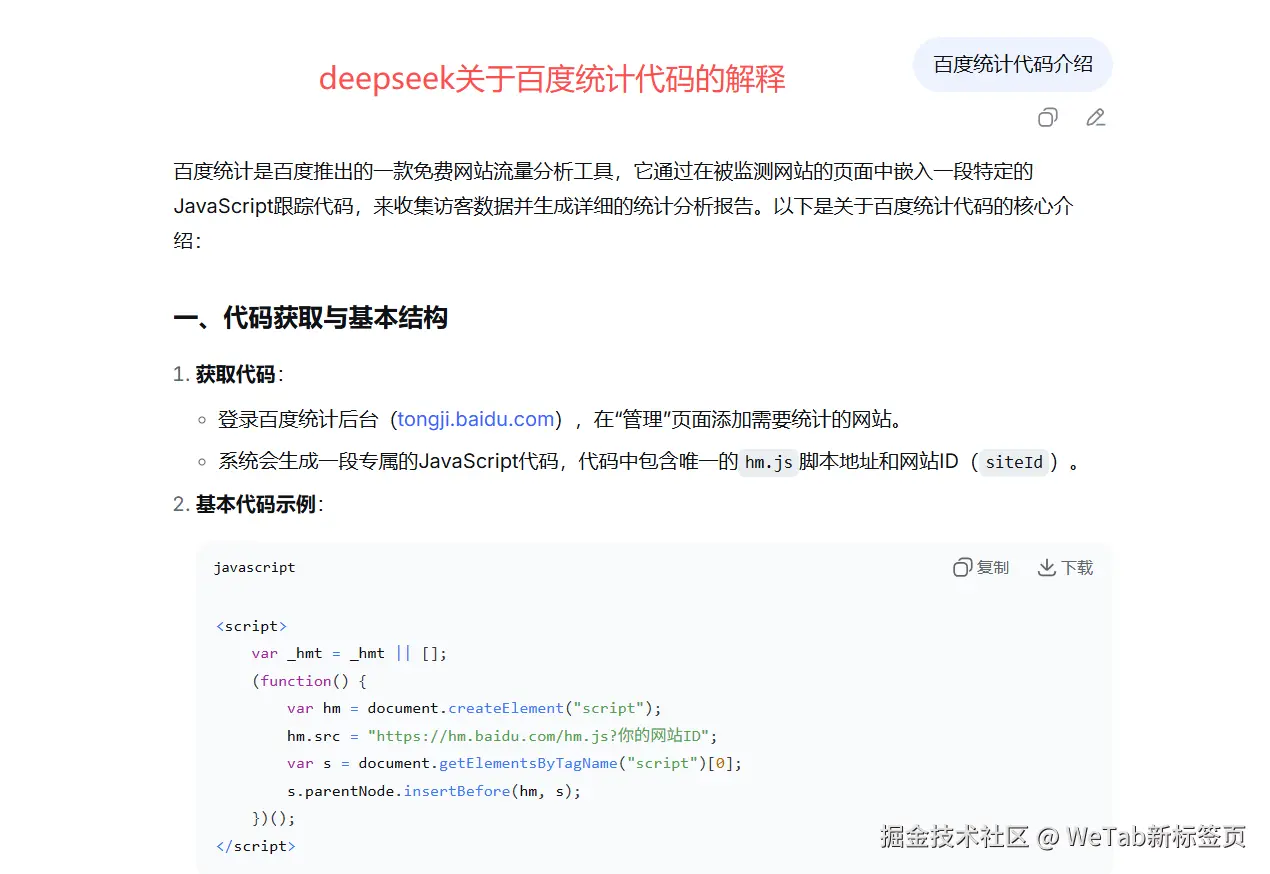Image resolution: width=1270 pixels, height=874 pixels.
Task: Click the download arrow icon beside 下载
Action: coord(1045,567)
